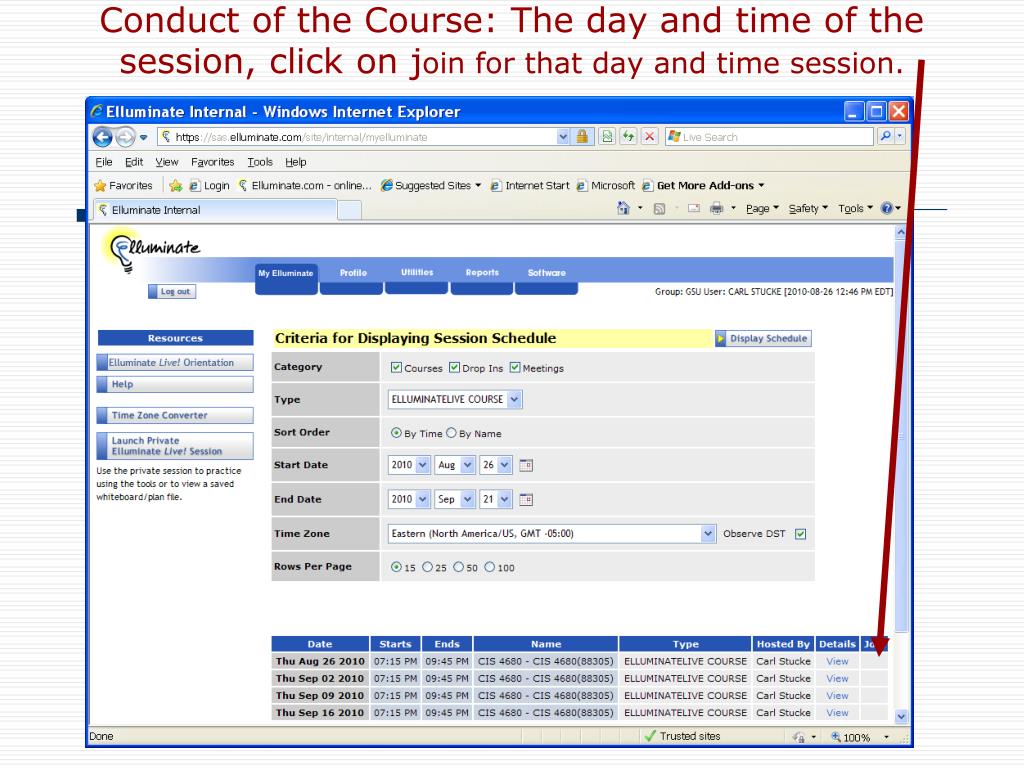Open the Favorites menu in the menu bar
Image resolution: width=1024 pixels, height=768 pixels.
click(212, 162)
